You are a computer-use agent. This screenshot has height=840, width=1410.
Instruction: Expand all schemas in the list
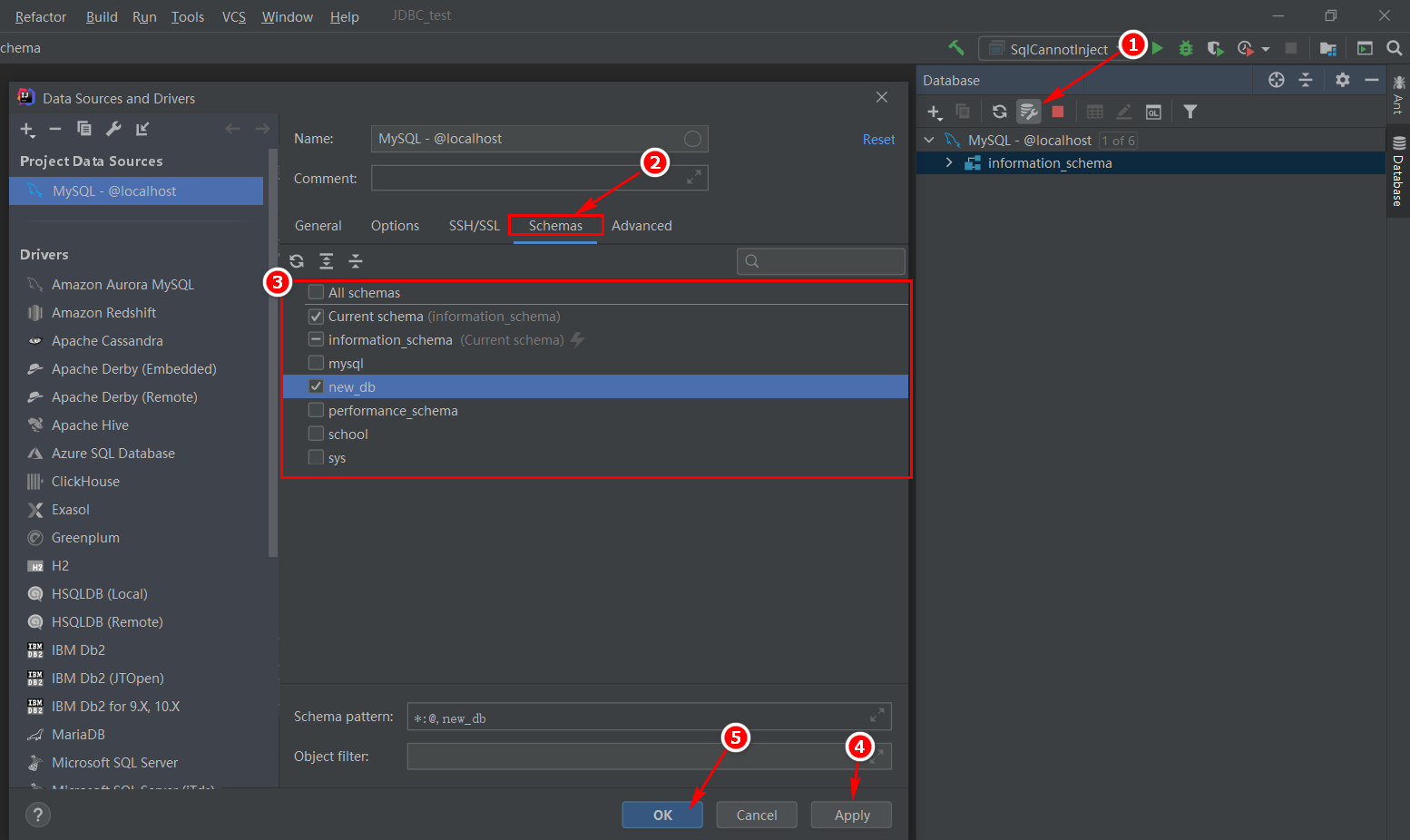point(327,261)
